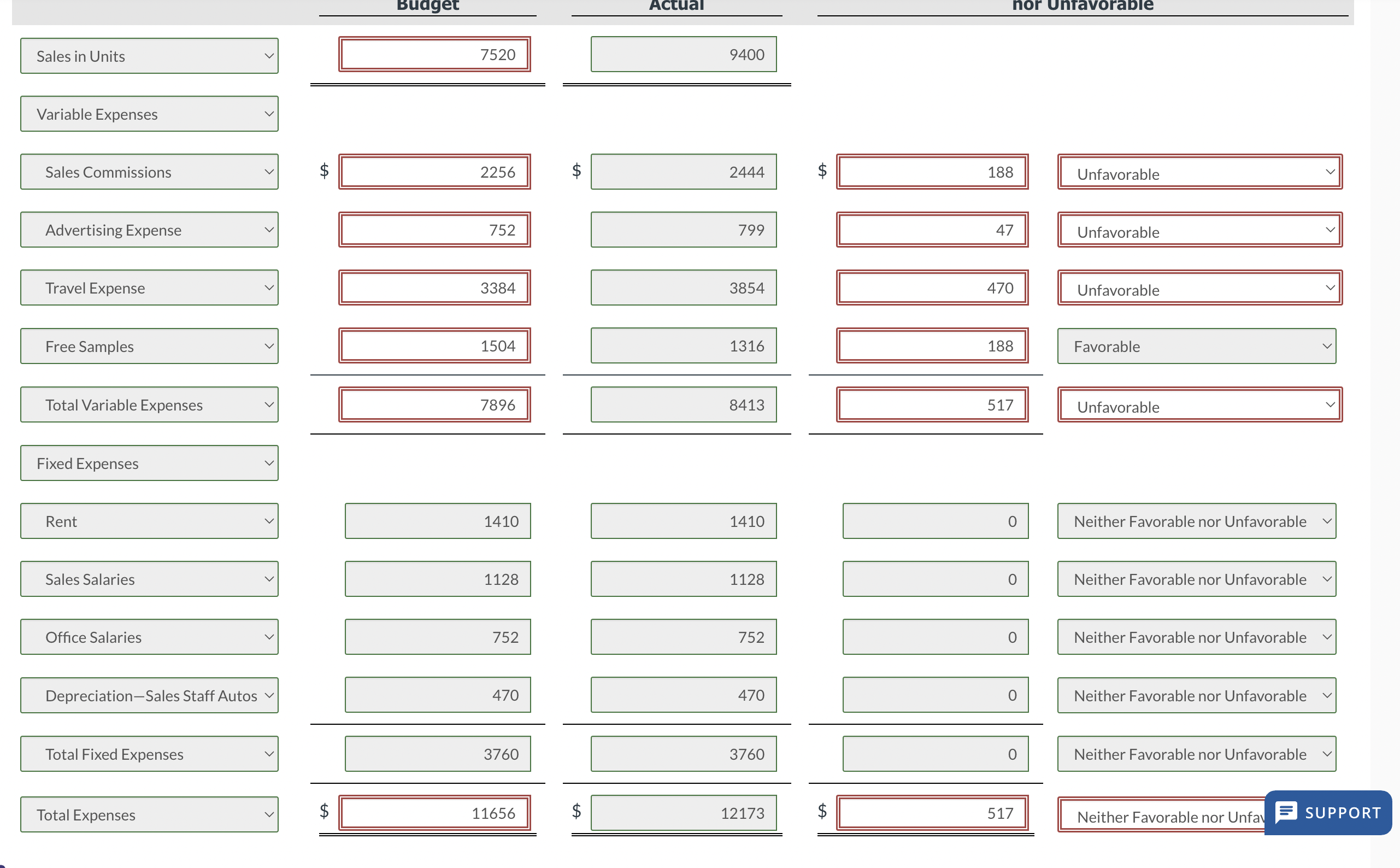
Task: Click the Travel Expense actual field 3854
Action: coord(684,288)
